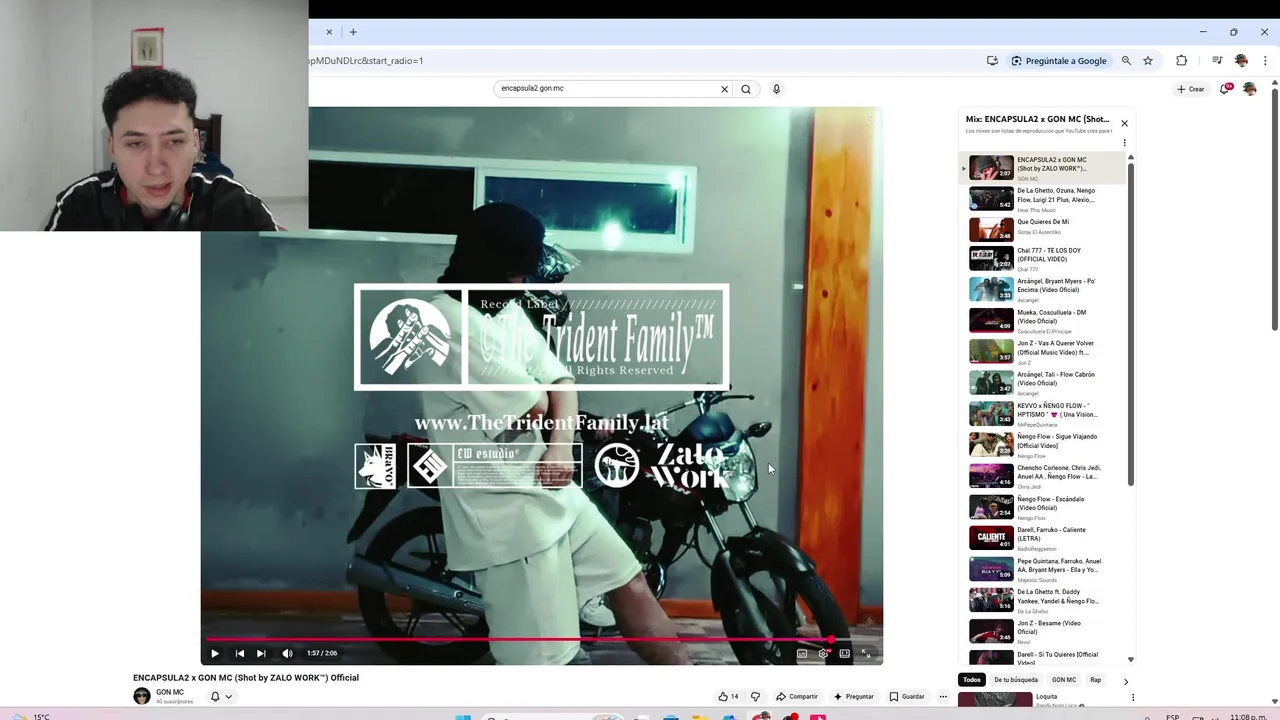The image size is (1280, 720).
Task: Play 'De La Ghetto, Ozuna, Nengo Flow' mix item
Action: [x=1046, y=197]
